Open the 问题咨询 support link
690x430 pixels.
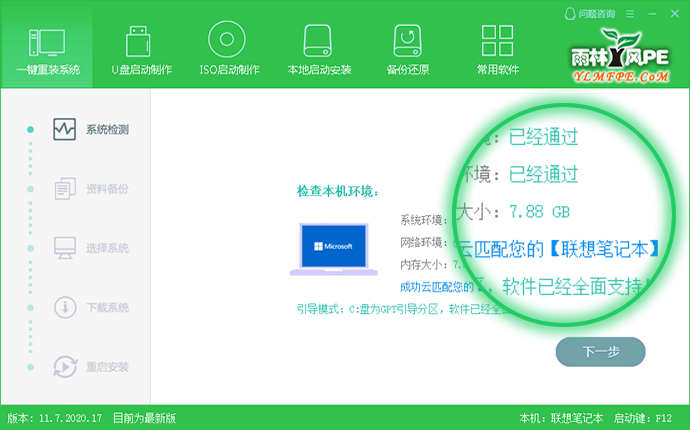[x=596, y=14]
